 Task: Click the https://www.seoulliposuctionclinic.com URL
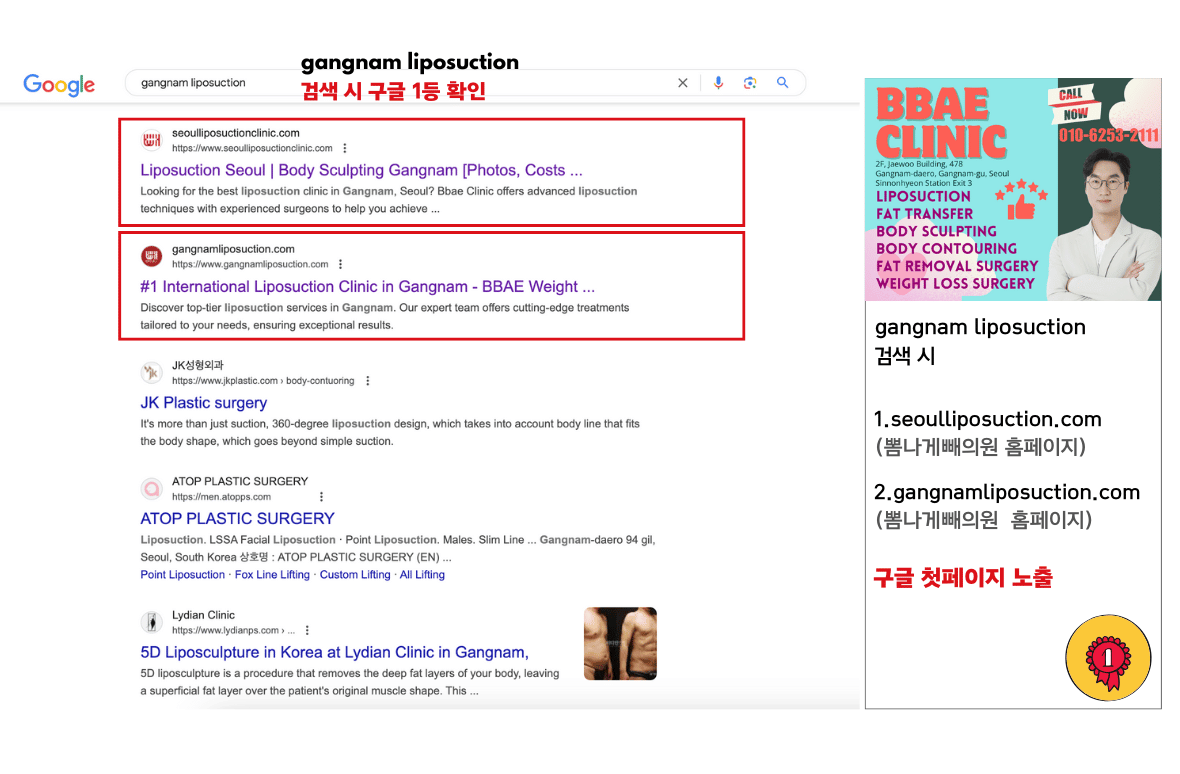[252, 148]
